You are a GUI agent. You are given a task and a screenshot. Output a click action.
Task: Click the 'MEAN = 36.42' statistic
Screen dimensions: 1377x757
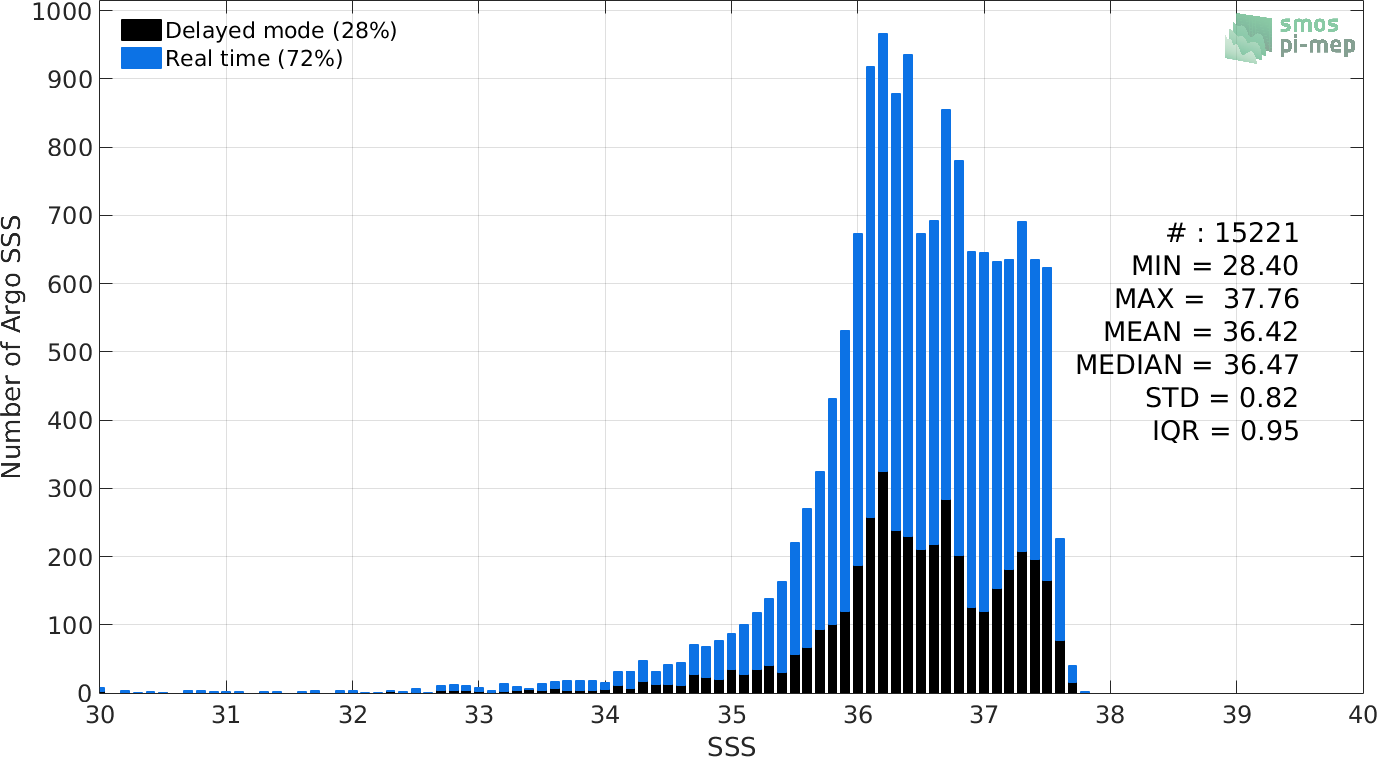point(1201,332)
